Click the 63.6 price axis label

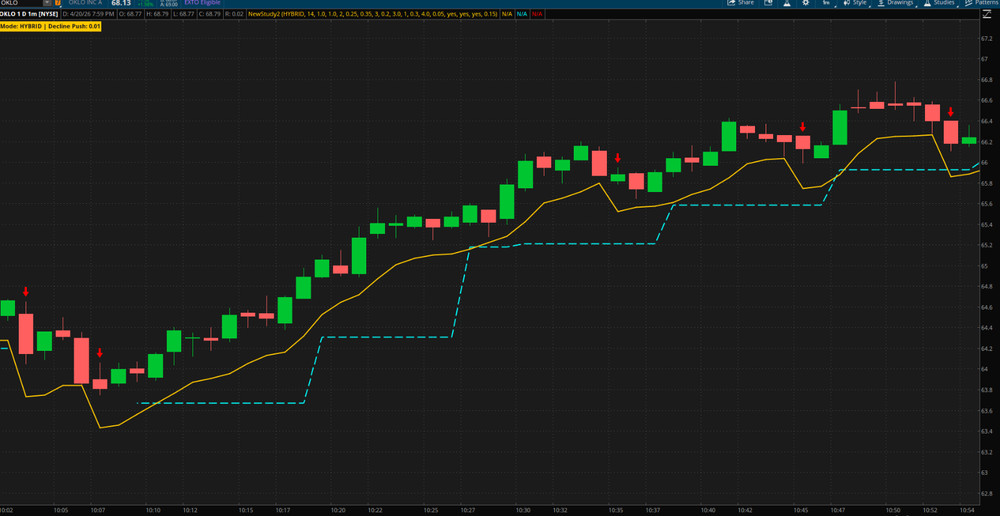(x=985, y=410)
